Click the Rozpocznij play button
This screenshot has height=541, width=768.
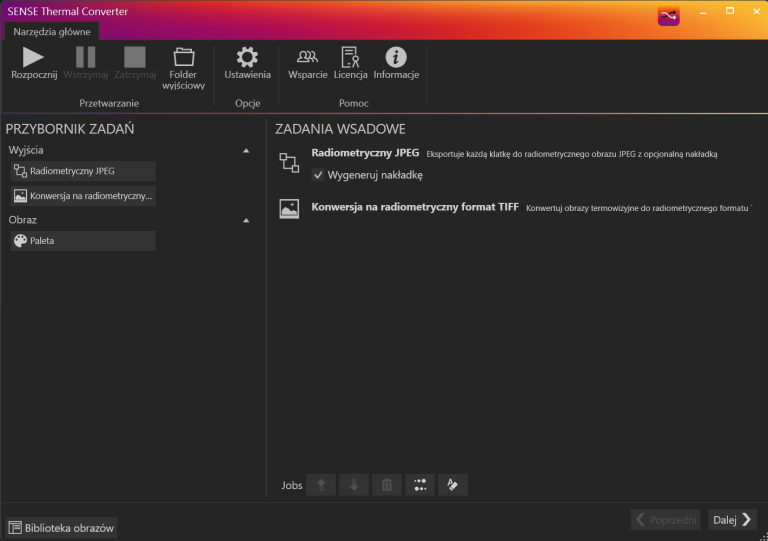tap(34, 63)
